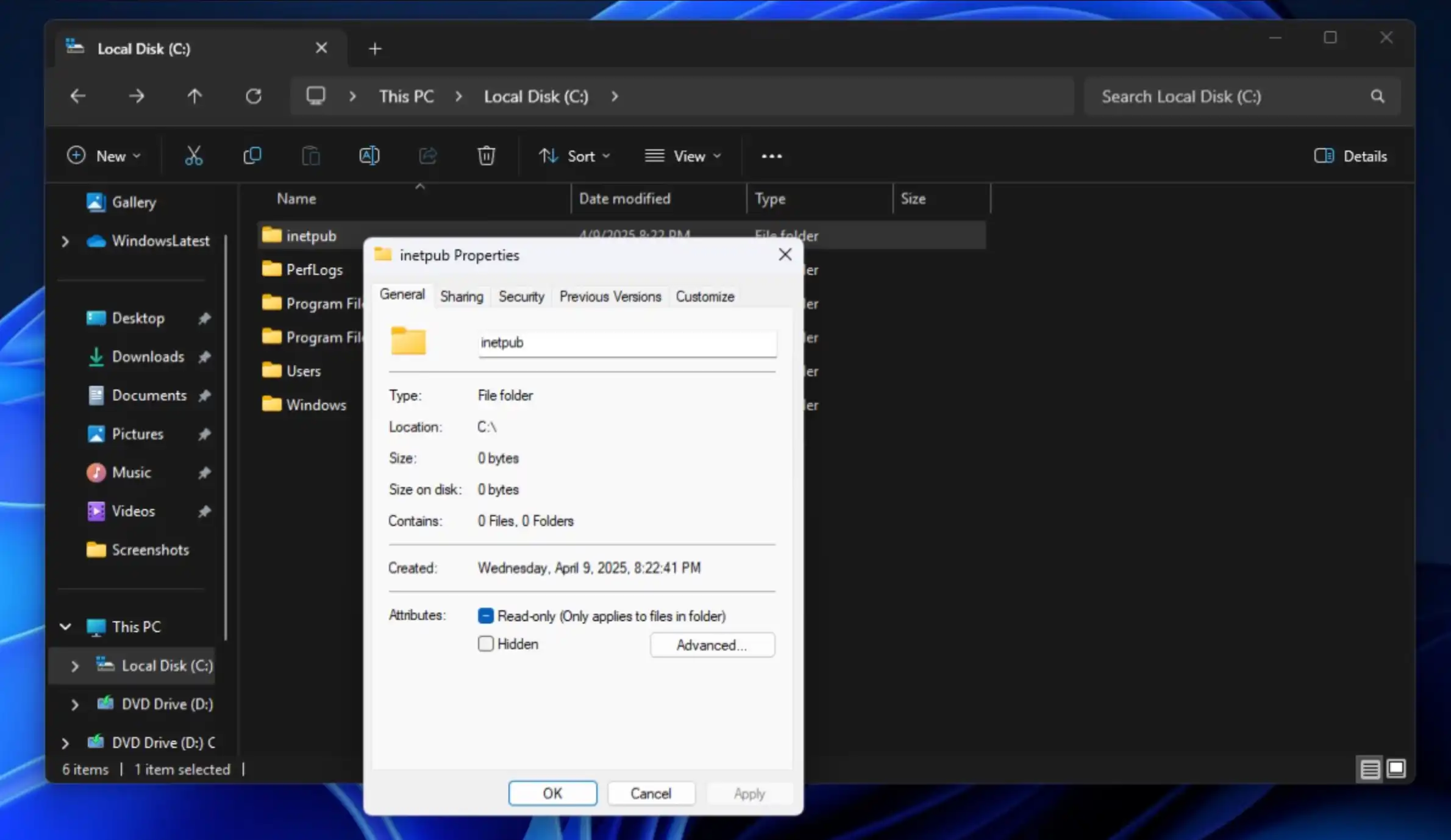Click the Rename icon in toolbar
Image resolution: width=1451 pixels, height=840 pixels.
pos(369,156)
